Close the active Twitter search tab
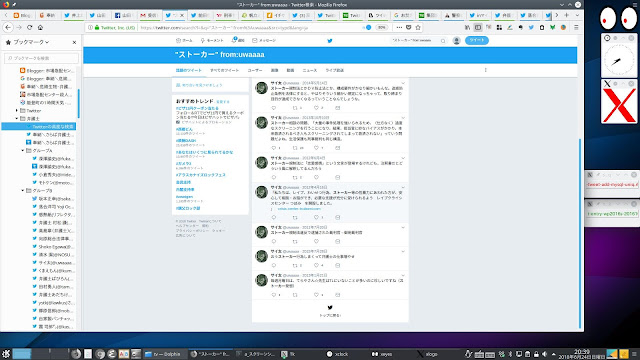 click(182, 16)
